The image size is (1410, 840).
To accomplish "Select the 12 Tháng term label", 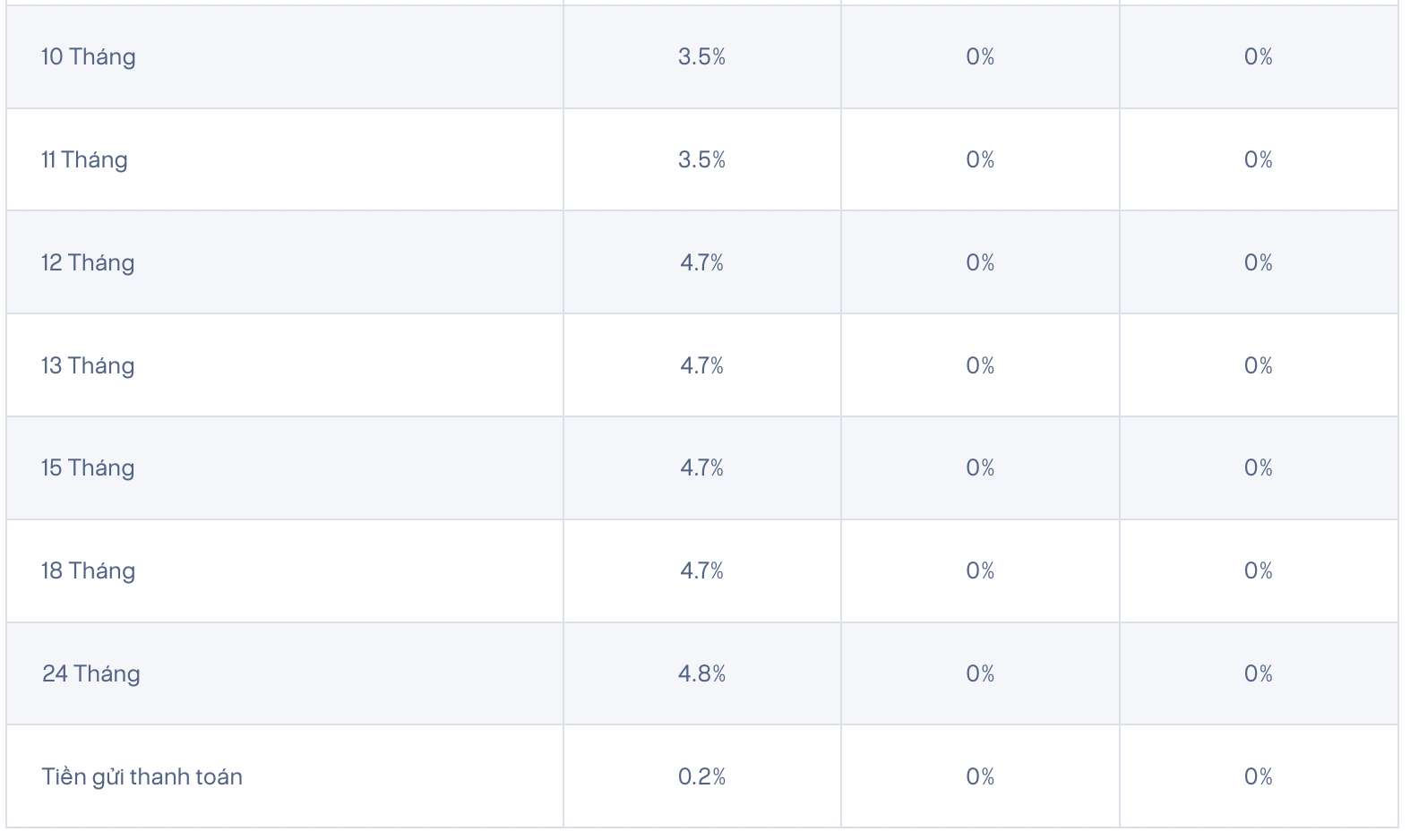I will click(88, 263).
